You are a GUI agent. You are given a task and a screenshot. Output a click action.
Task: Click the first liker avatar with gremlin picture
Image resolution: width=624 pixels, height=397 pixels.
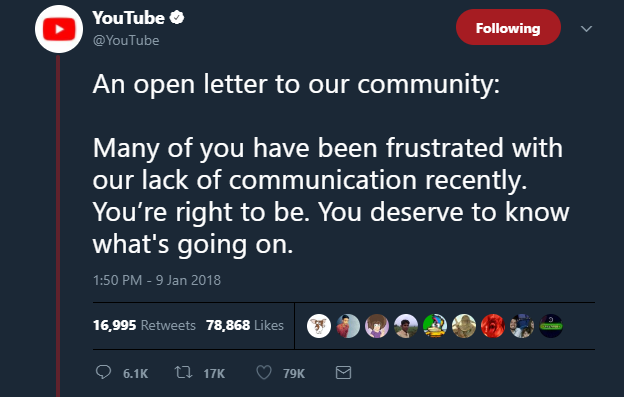pyautogui.click(x=319, y=326)
